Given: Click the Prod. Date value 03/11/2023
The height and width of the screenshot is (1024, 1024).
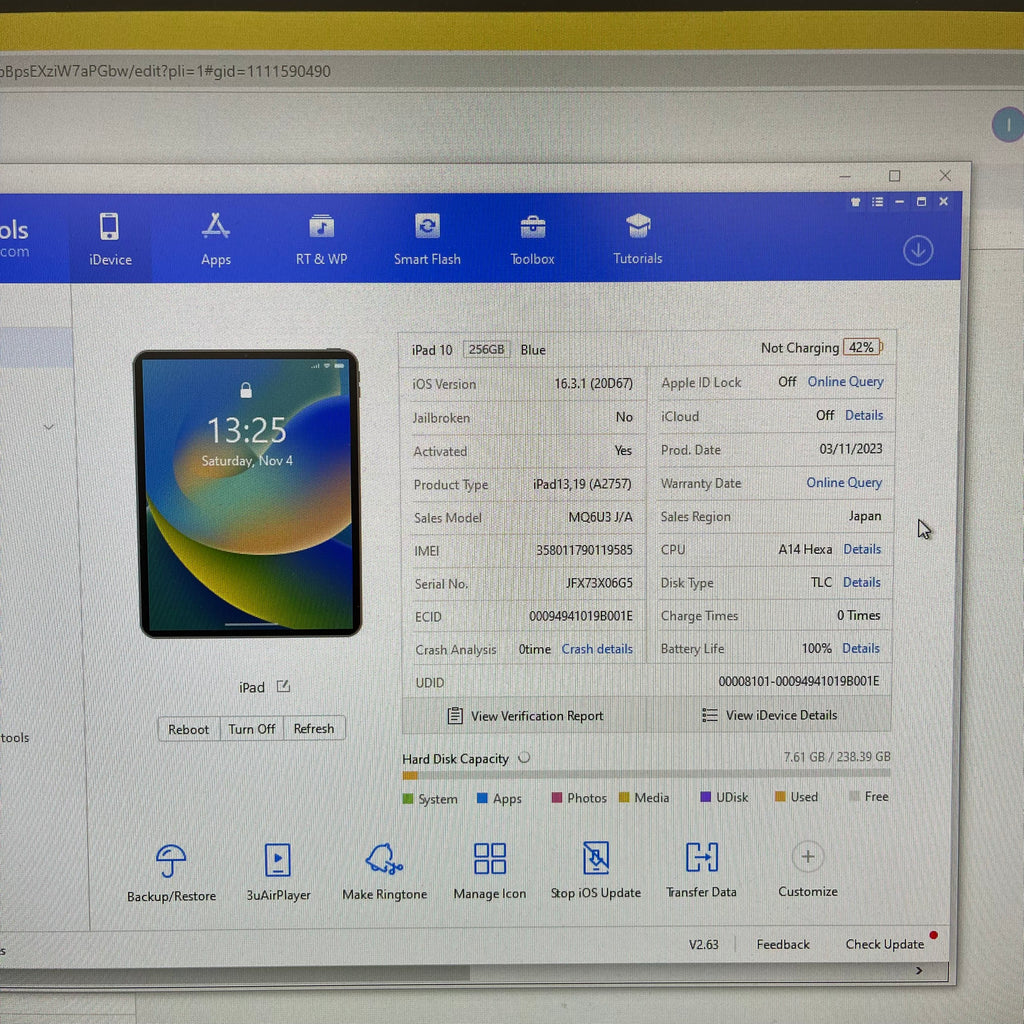Looking at the screenshot, I should [850, 449].
